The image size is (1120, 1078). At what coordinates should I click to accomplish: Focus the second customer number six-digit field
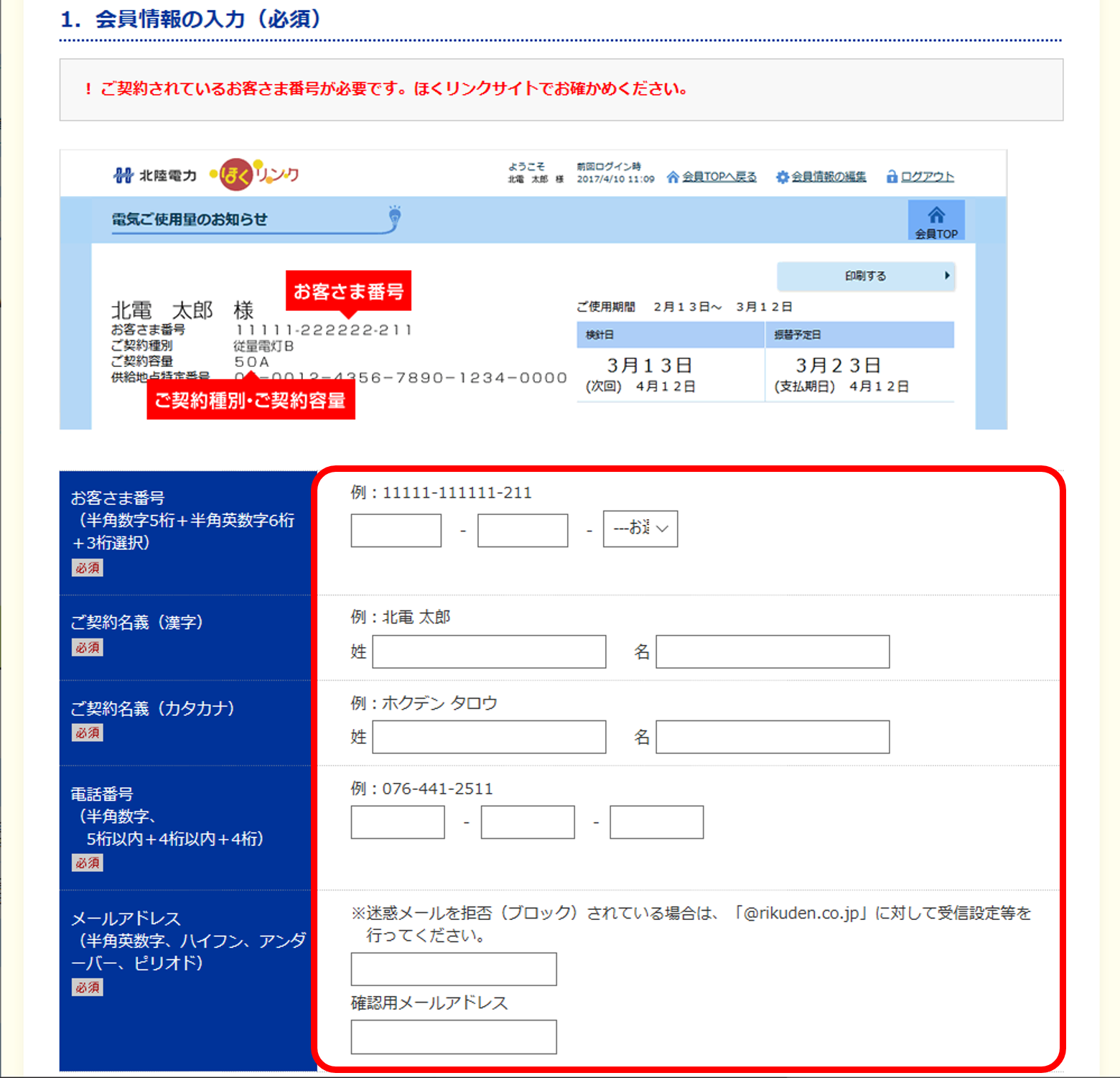click(x=522, y=531)
